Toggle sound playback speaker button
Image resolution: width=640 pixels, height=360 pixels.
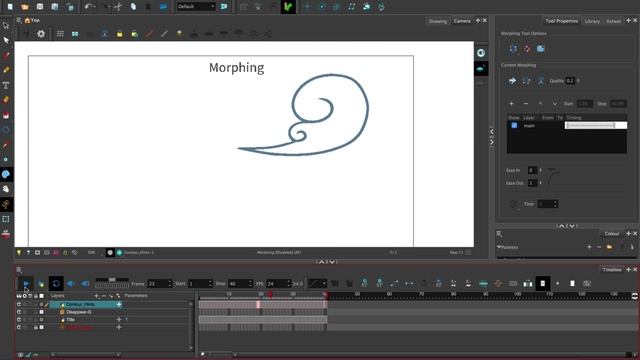(71, 283)
